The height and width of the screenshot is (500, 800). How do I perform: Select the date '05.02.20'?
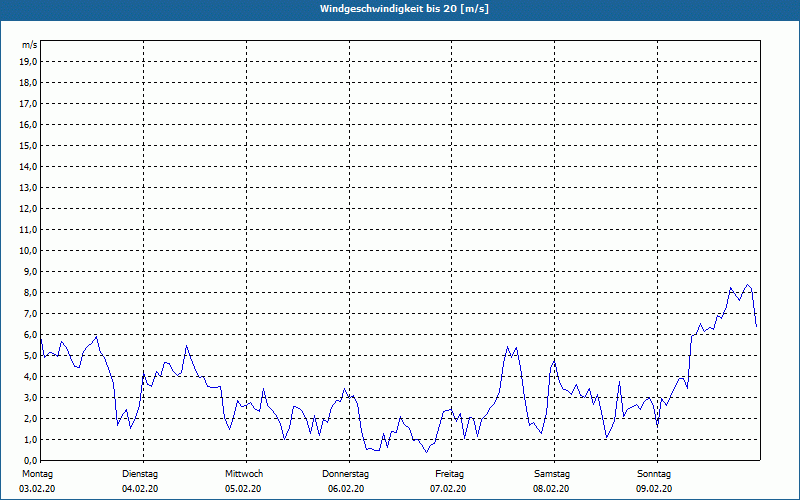[243, 489]
